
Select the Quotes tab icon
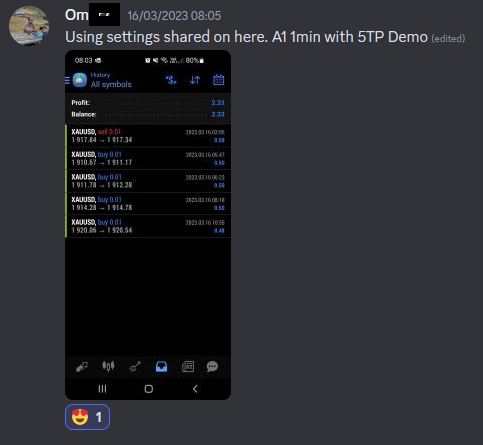pyautogui.click(x=82, y=367)
